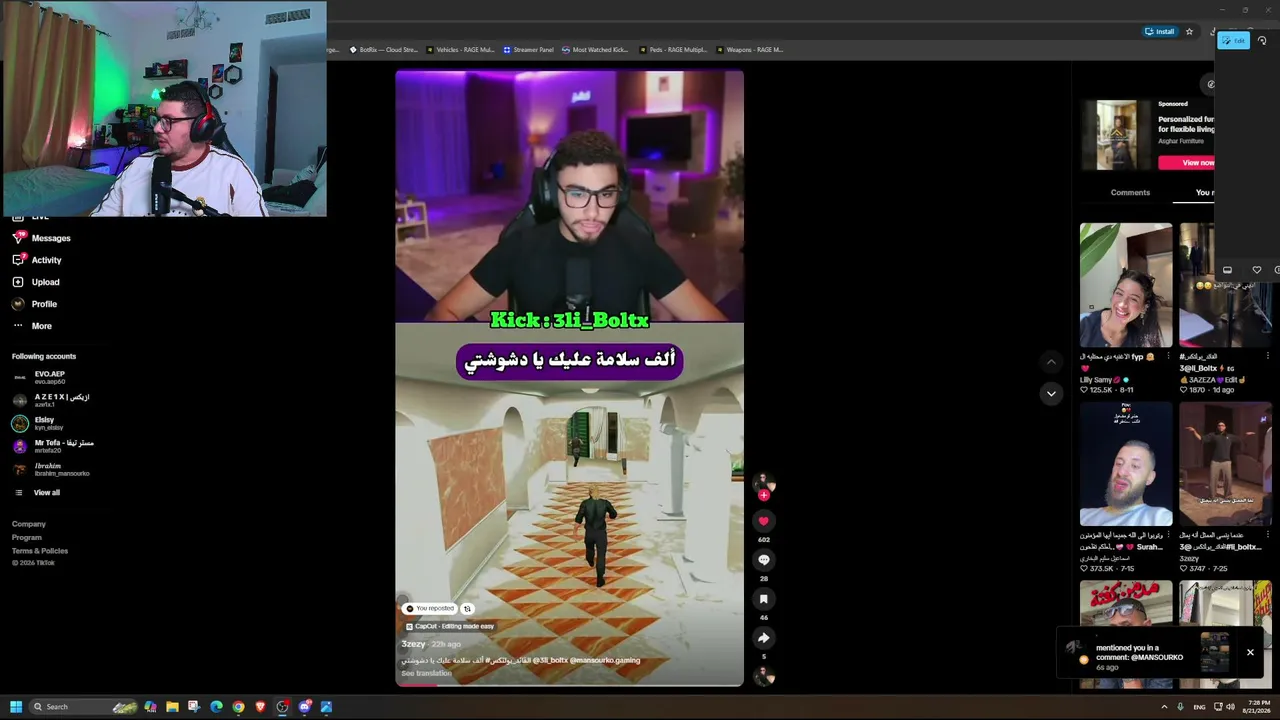Open the clock and date in the taskbar
1280x720 pixels.
point(1256,707)
